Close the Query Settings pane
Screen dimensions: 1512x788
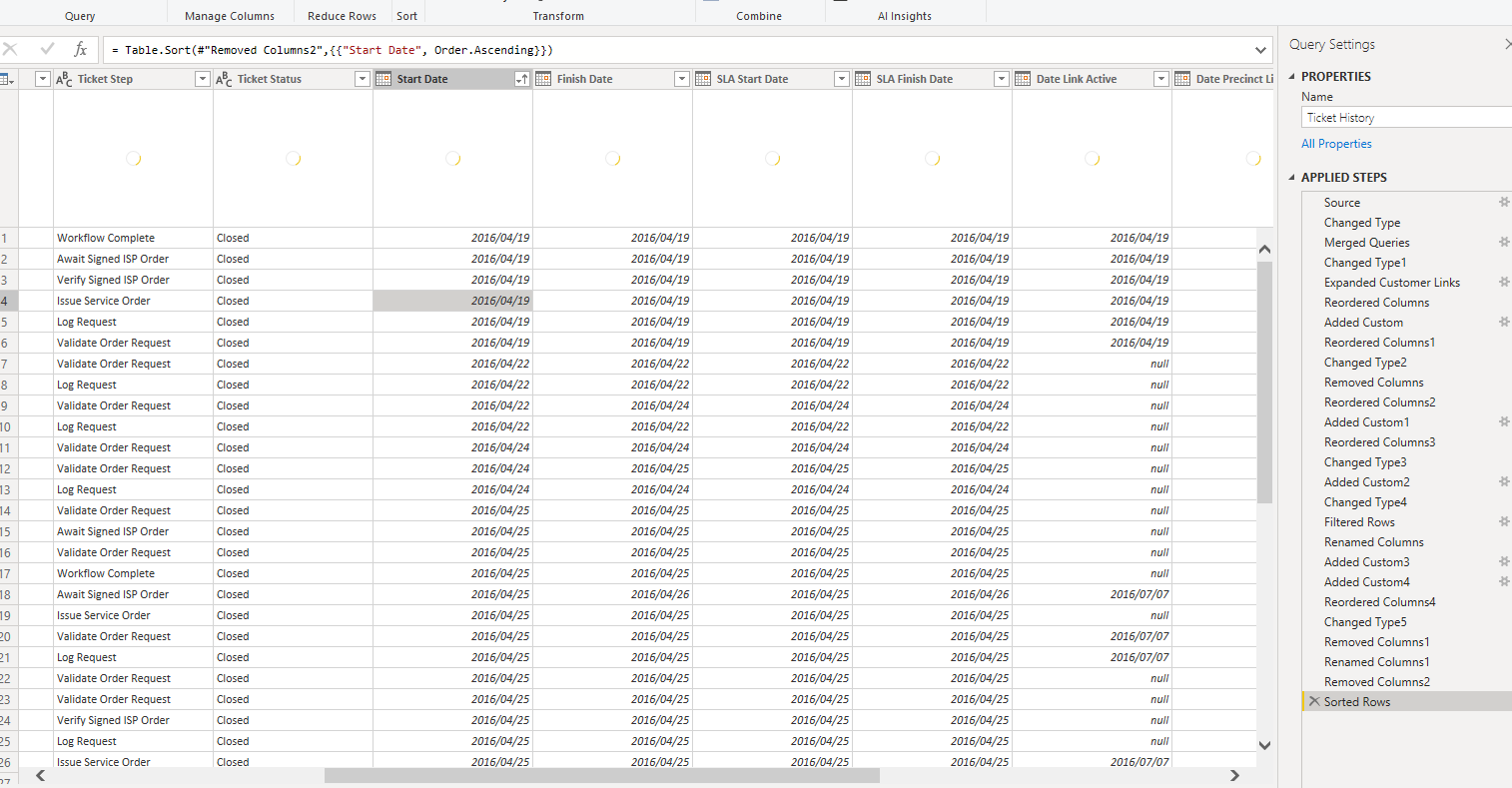[1507, 44]
